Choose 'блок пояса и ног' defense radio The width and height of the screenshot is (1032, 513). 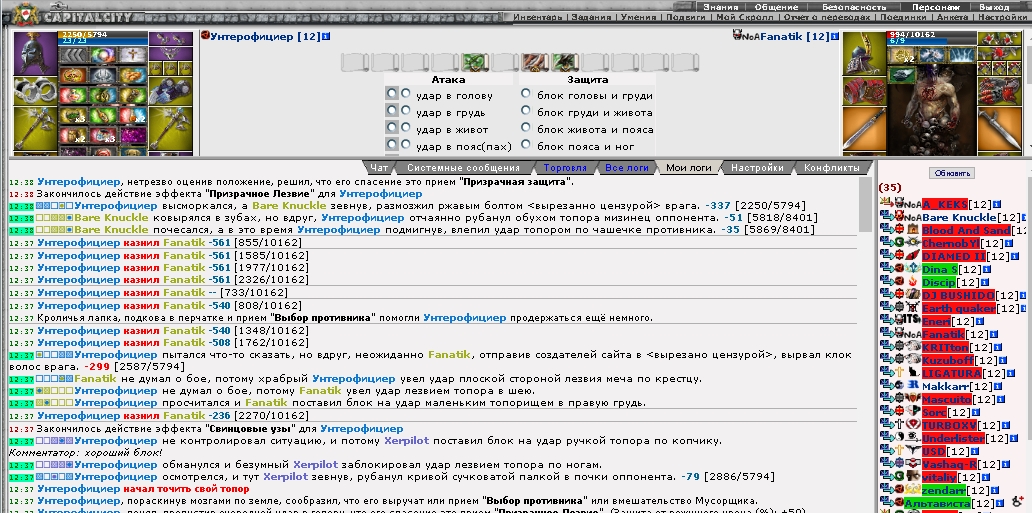(x=525, y=144)
